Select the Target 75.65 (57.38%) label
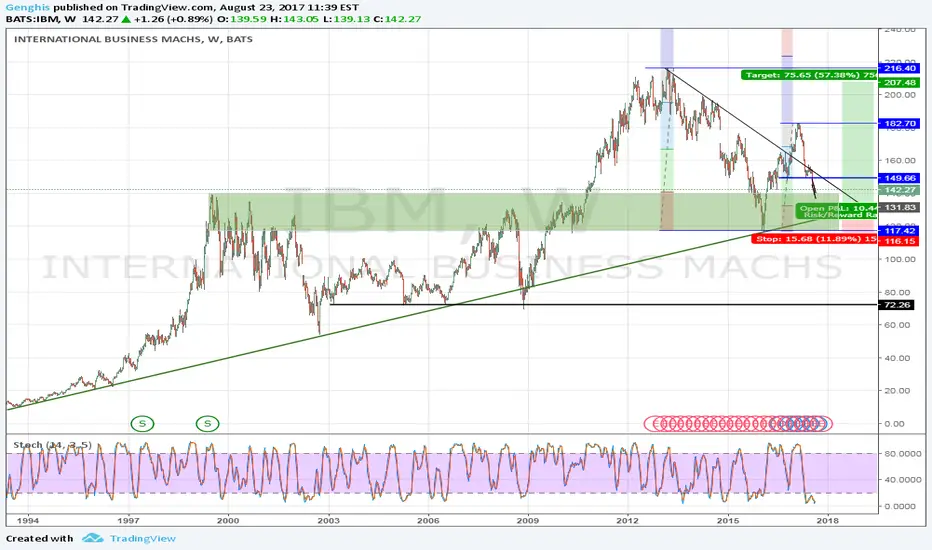This screenshot has width=932, height=550. tap(808, 75)
